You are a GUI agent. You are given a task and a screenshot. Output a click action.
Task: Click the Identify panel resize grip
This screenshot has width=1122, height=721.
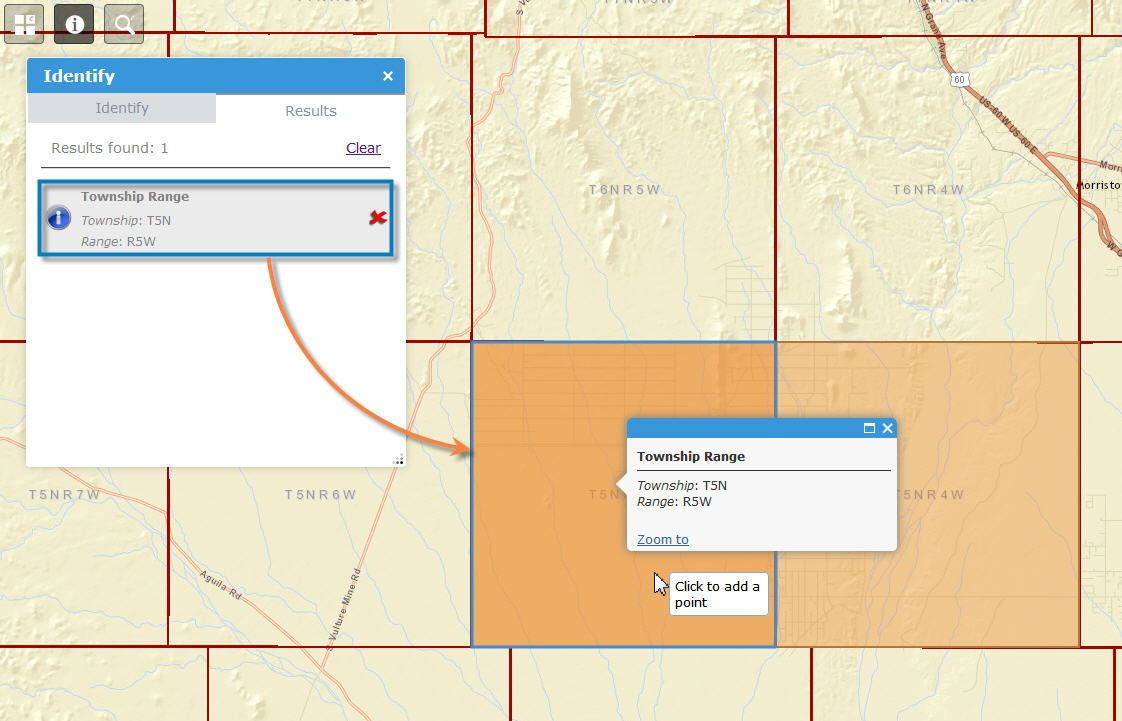tap(398, 459)
